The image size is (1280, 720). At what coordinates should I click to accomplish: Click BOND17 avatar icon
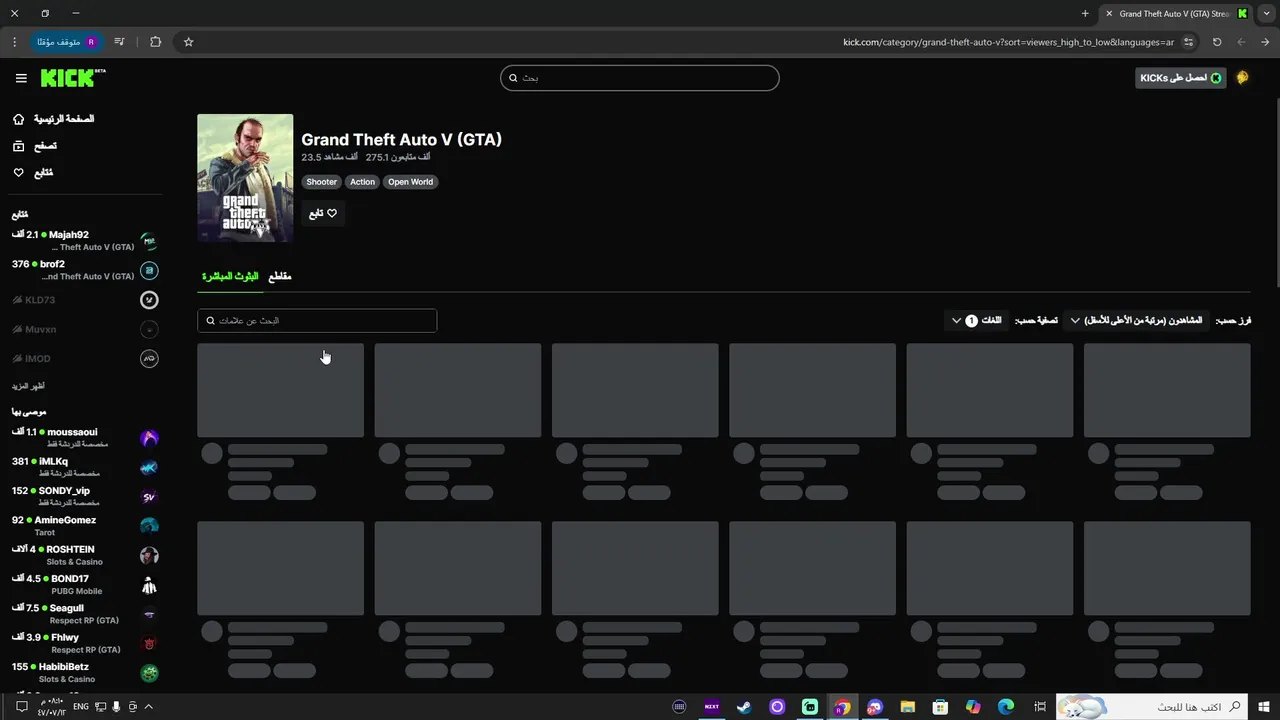coord(149,585)
